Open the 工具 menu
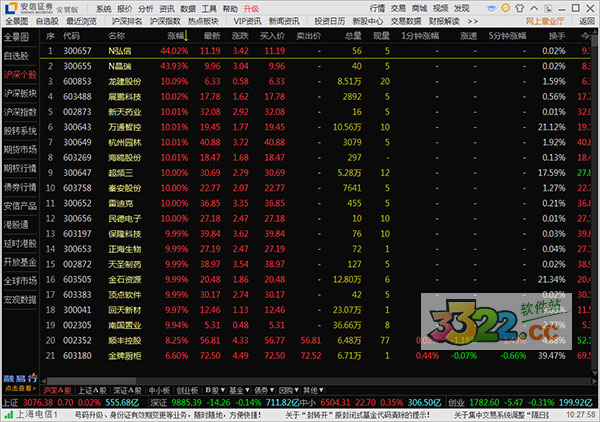Viewport: 600px width, 422px height. (209, 8)
